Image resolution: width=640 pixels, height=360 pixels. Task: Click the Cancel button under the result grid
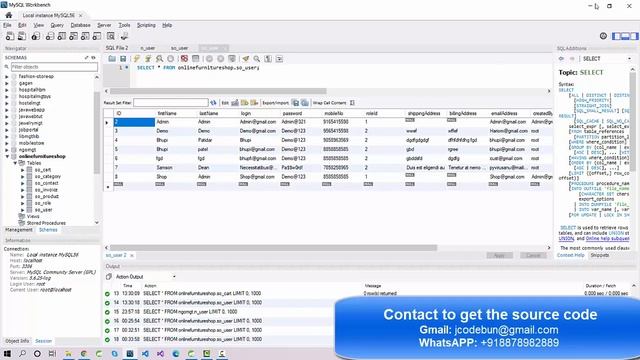point(533,256)
